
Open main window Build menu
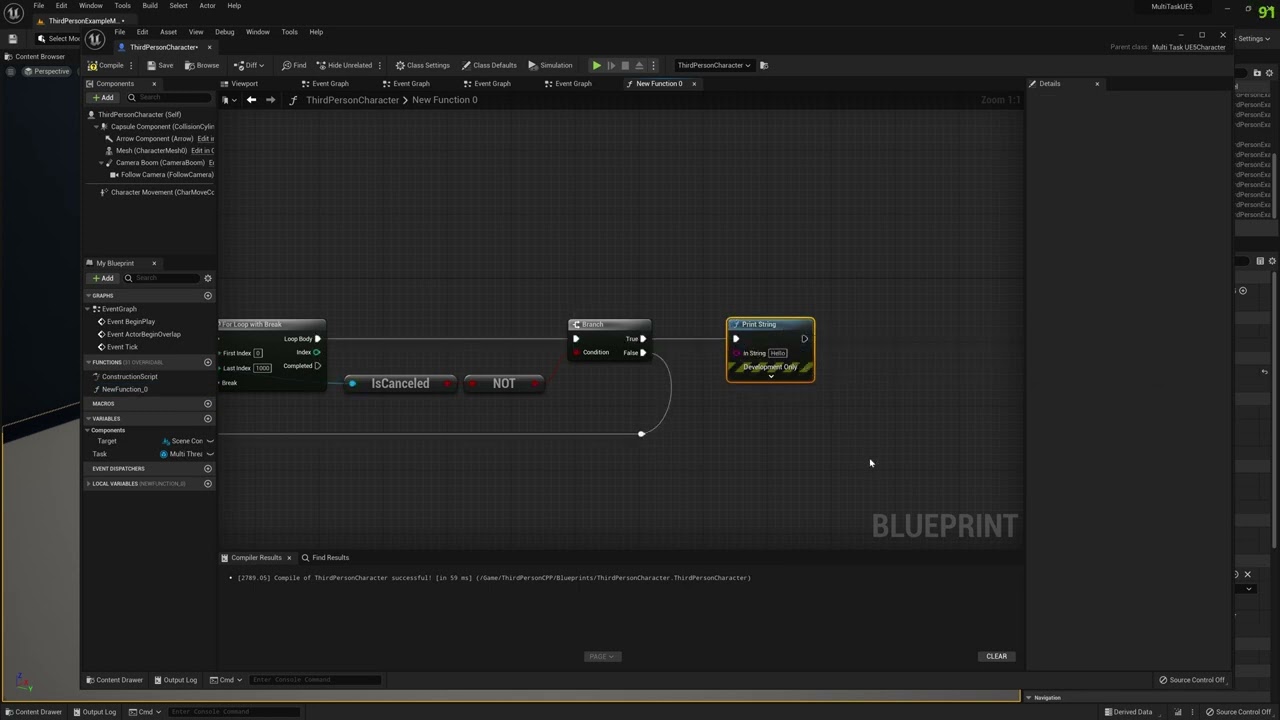point(150,5)
